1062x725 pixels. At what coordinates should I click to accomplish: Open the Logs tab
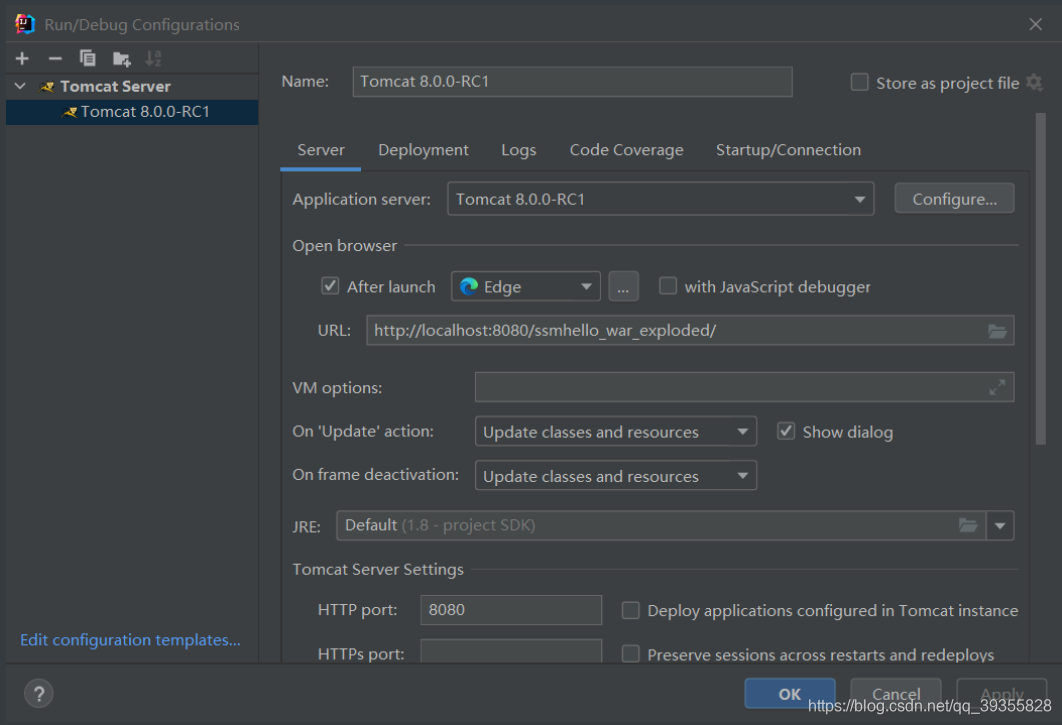(x=519, y=150)
